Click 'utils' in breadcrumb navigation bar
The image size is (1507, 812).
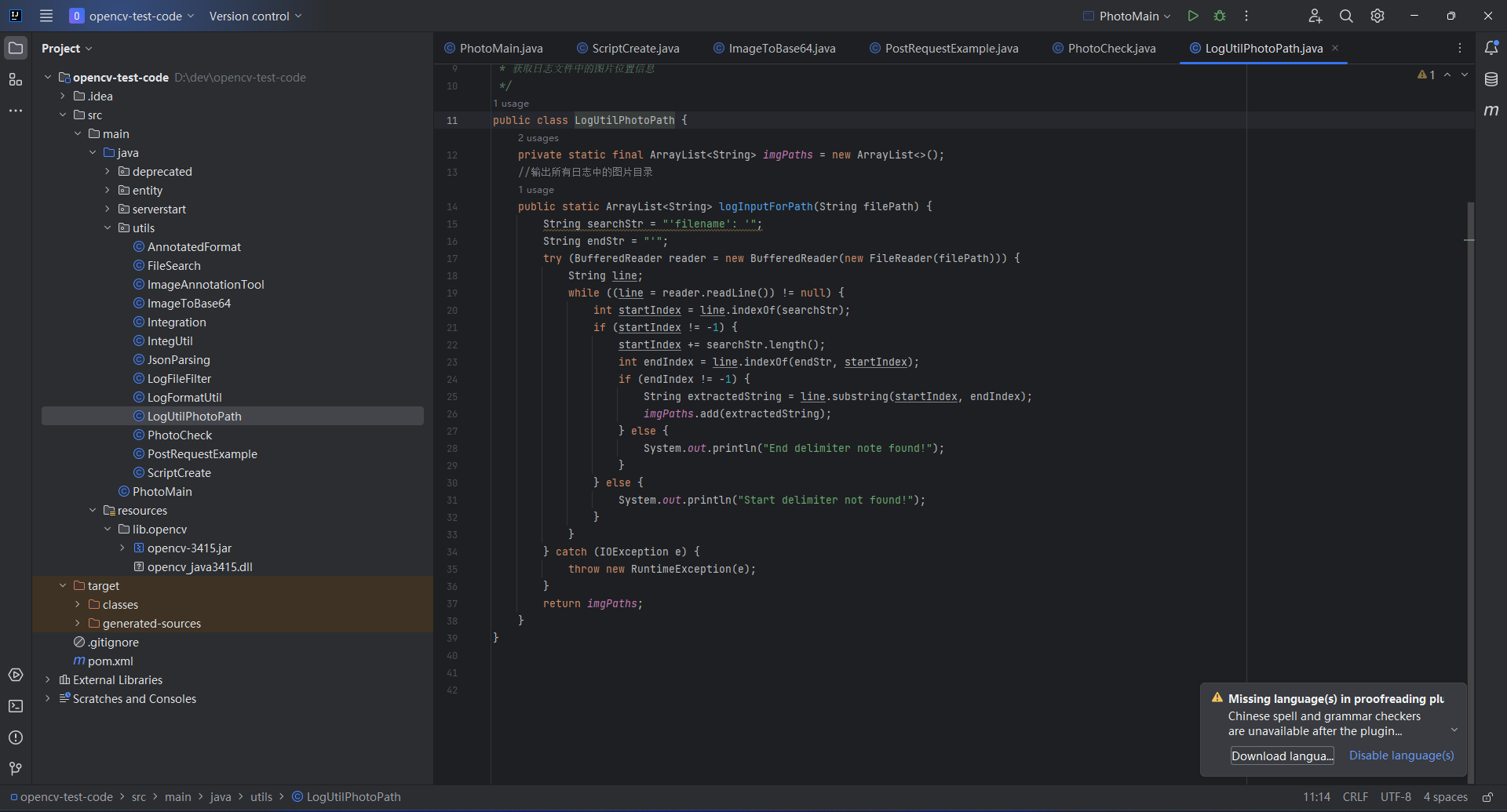[261, 797]
